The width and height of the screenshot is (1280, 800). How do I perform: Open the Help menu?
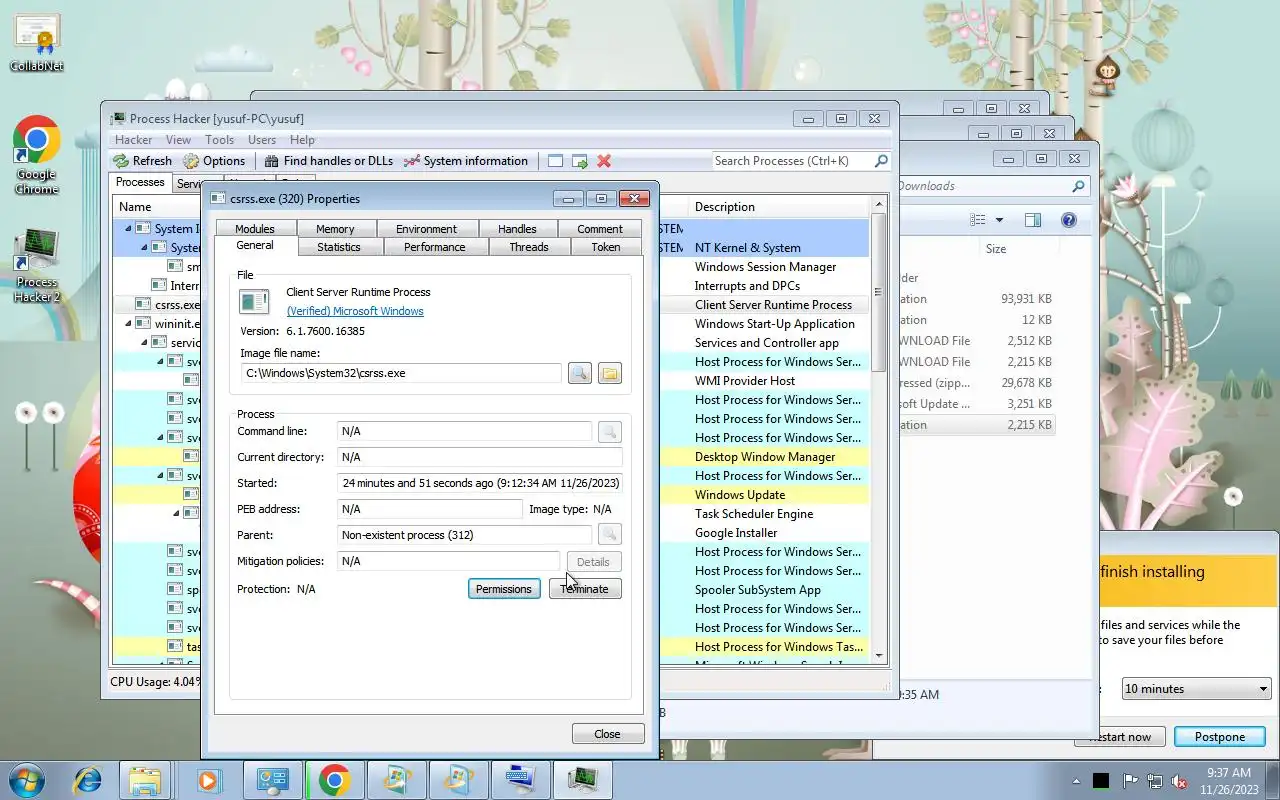[x=302, y=140]
